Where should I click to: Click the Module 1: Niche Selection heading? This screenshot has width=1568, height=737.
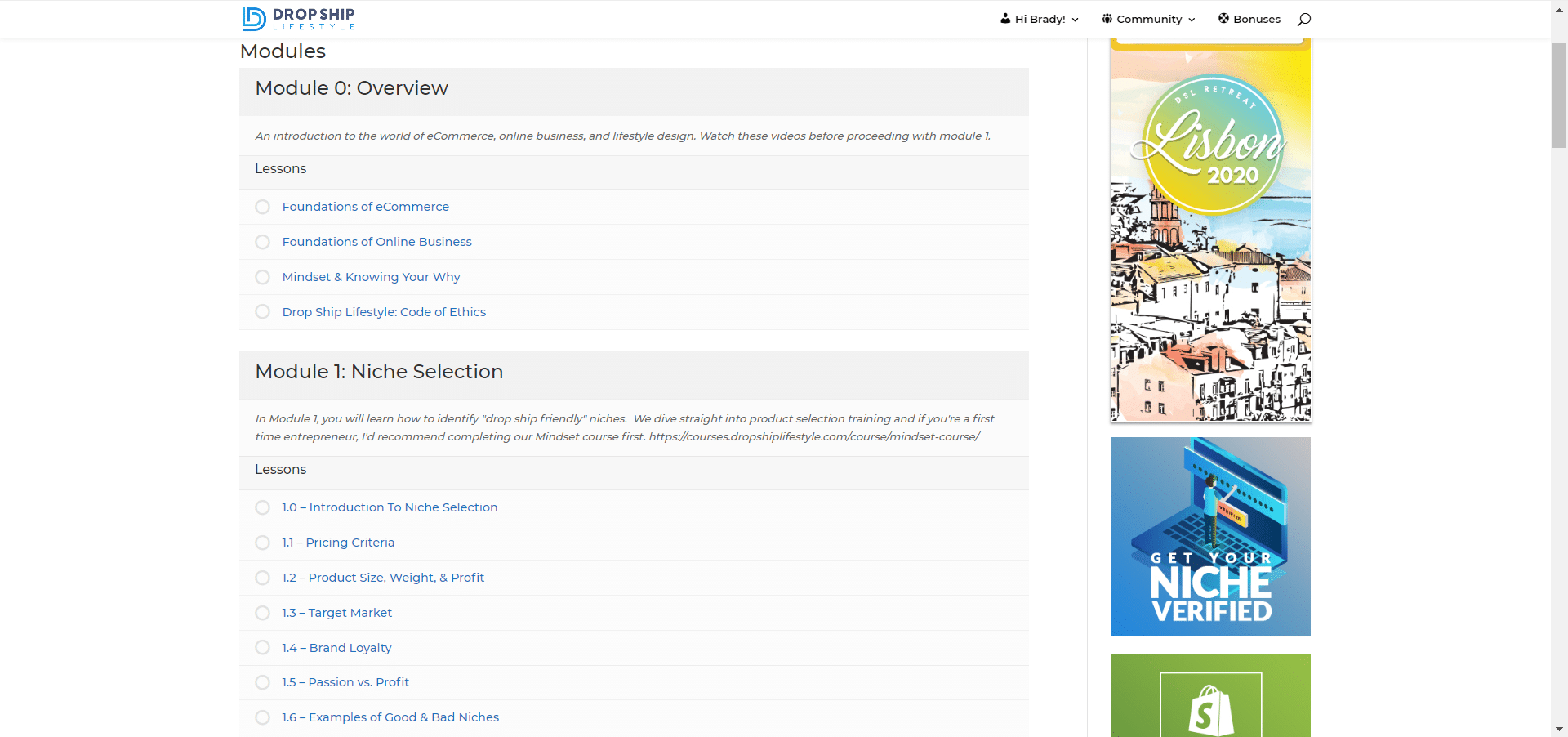(x=379, y=372)
